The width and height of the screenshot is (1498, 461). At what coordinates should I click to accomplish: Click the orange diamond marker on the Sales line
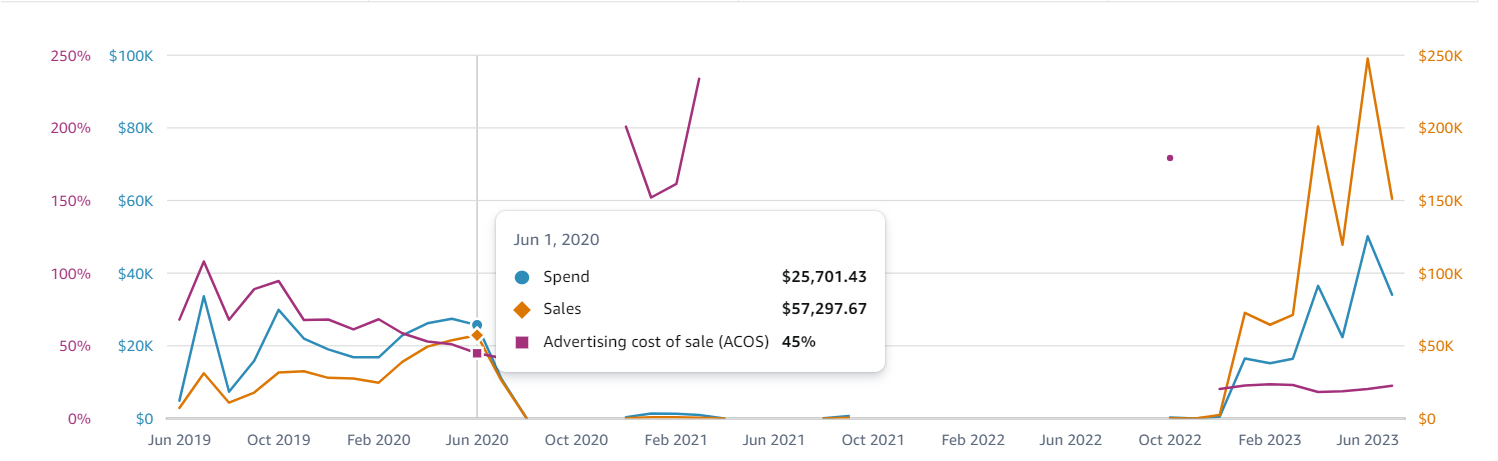pos(477,335)
